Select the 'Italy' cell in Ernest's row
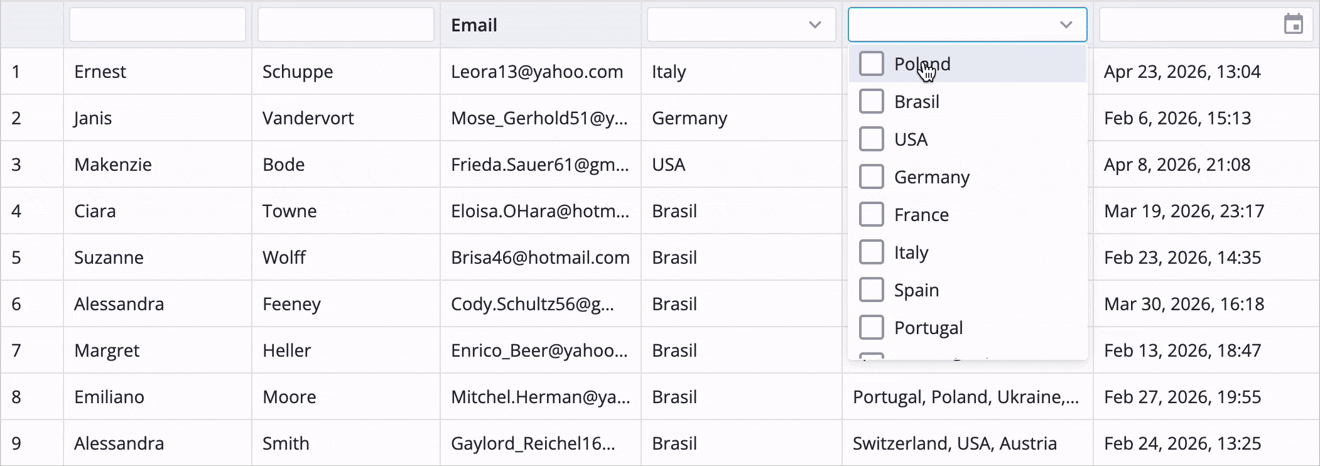Image resolution: width=1320 pixels, height=466 pixels. (741, 72)
